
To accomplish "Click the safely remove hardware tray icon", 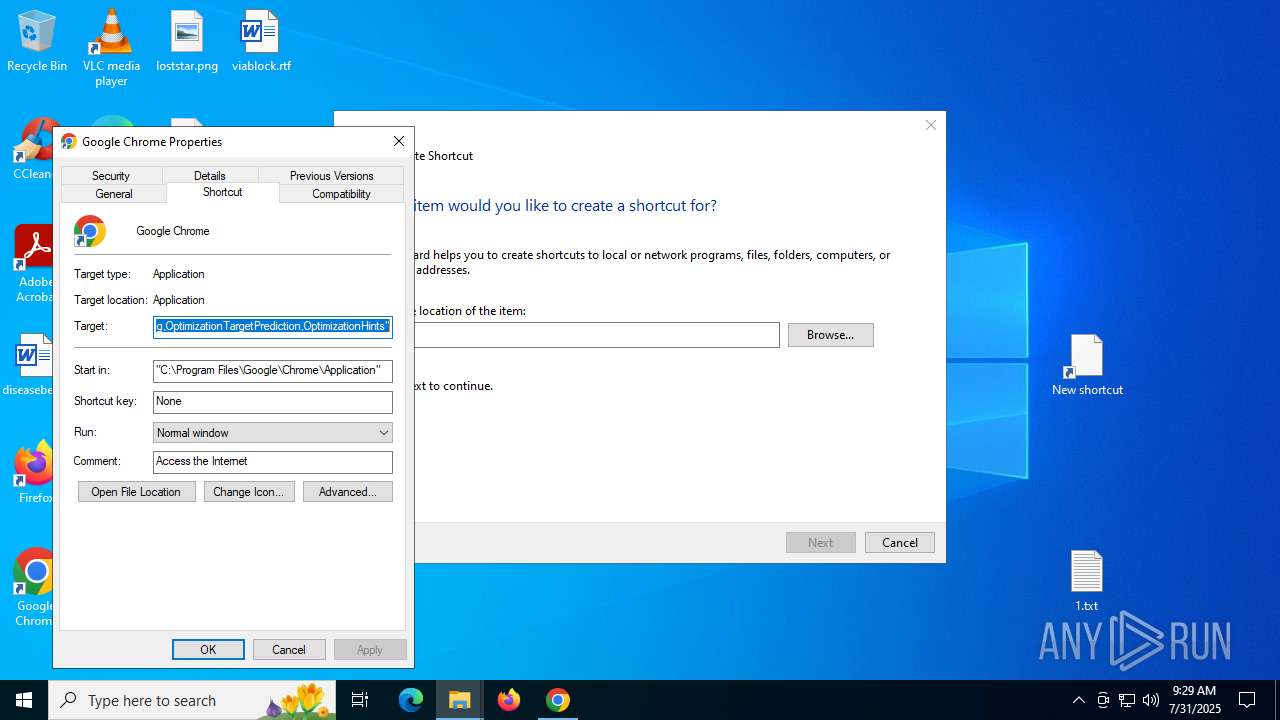I will (1103, 700).
